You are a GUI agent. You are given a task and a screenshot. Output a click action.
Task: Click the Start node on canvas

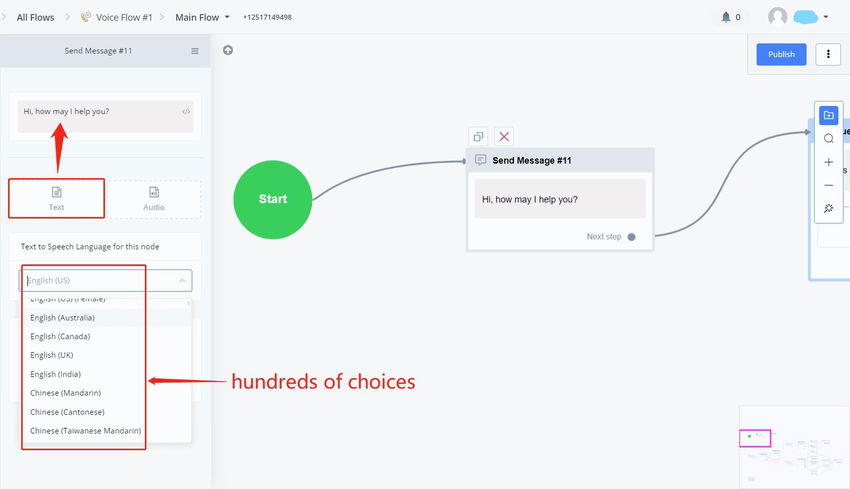click(x=273, y=199)
